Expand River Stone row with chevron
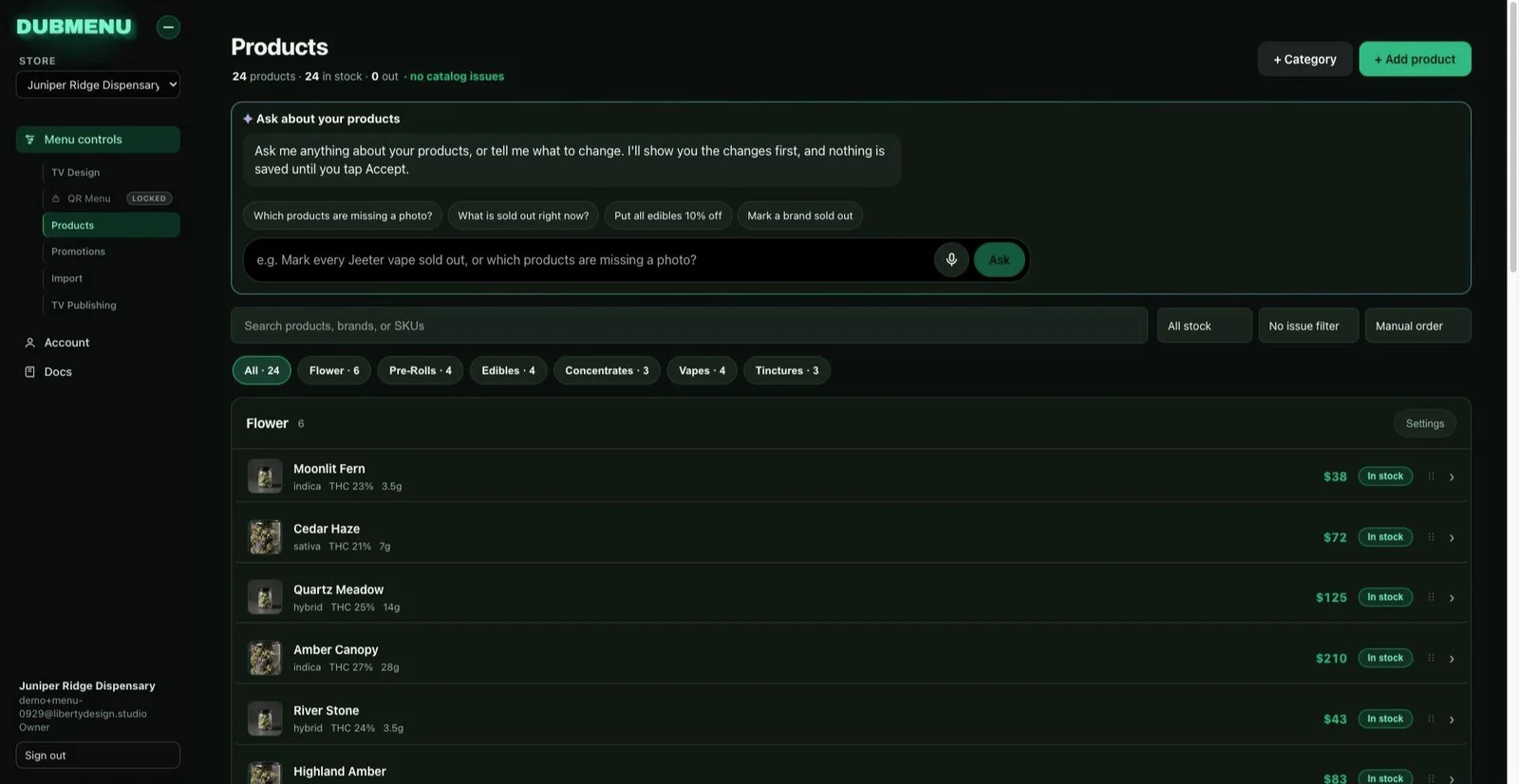This screenshot has height=784, width=1519. tap(1452, 719)
